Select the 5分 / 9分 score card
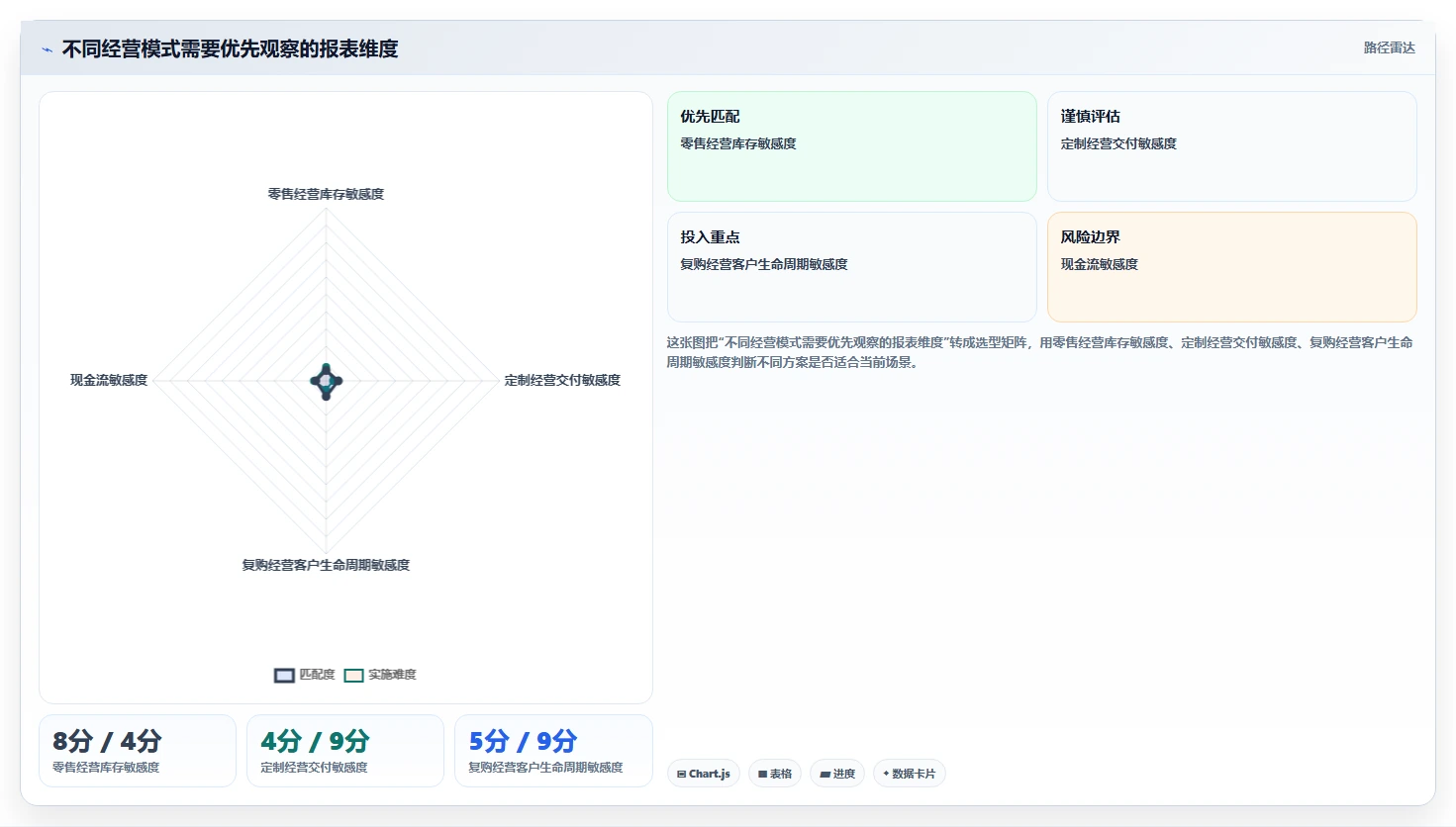Viewport: 1456px width, 827px height. tap(553, 751)
